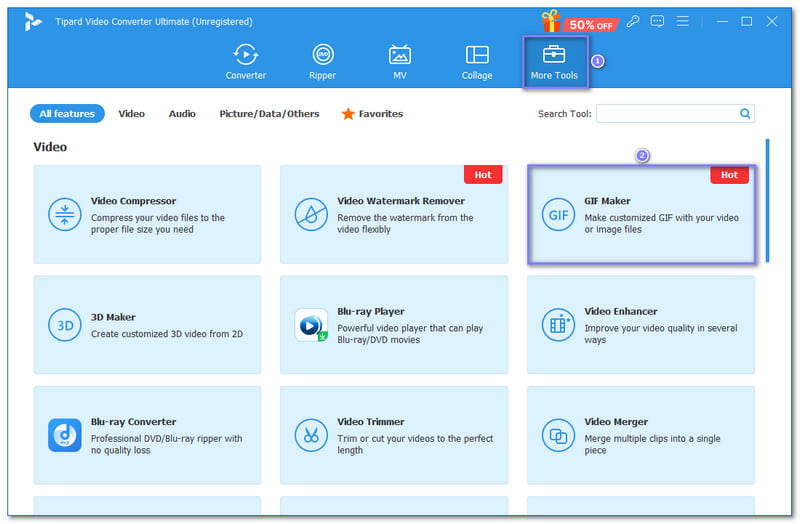
Task: Open the Video Enhancer title
Action: pos(621,312)
